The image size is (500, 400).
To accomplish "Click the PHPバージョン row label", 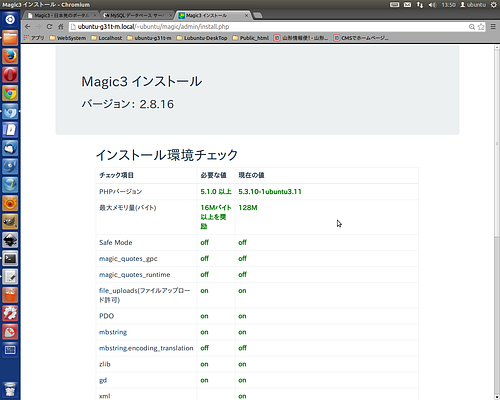I will coord(121,192).
